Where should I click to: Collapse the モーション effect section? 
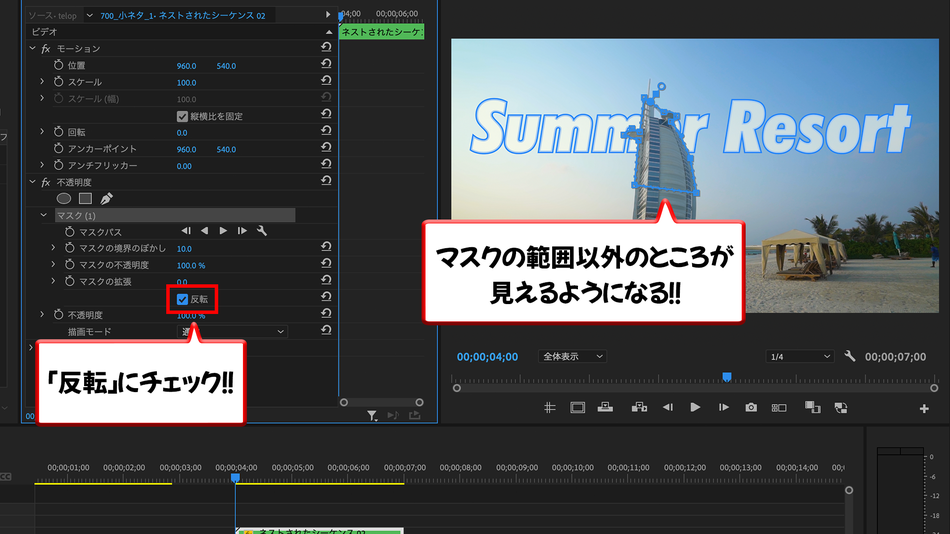click(33, 48)
